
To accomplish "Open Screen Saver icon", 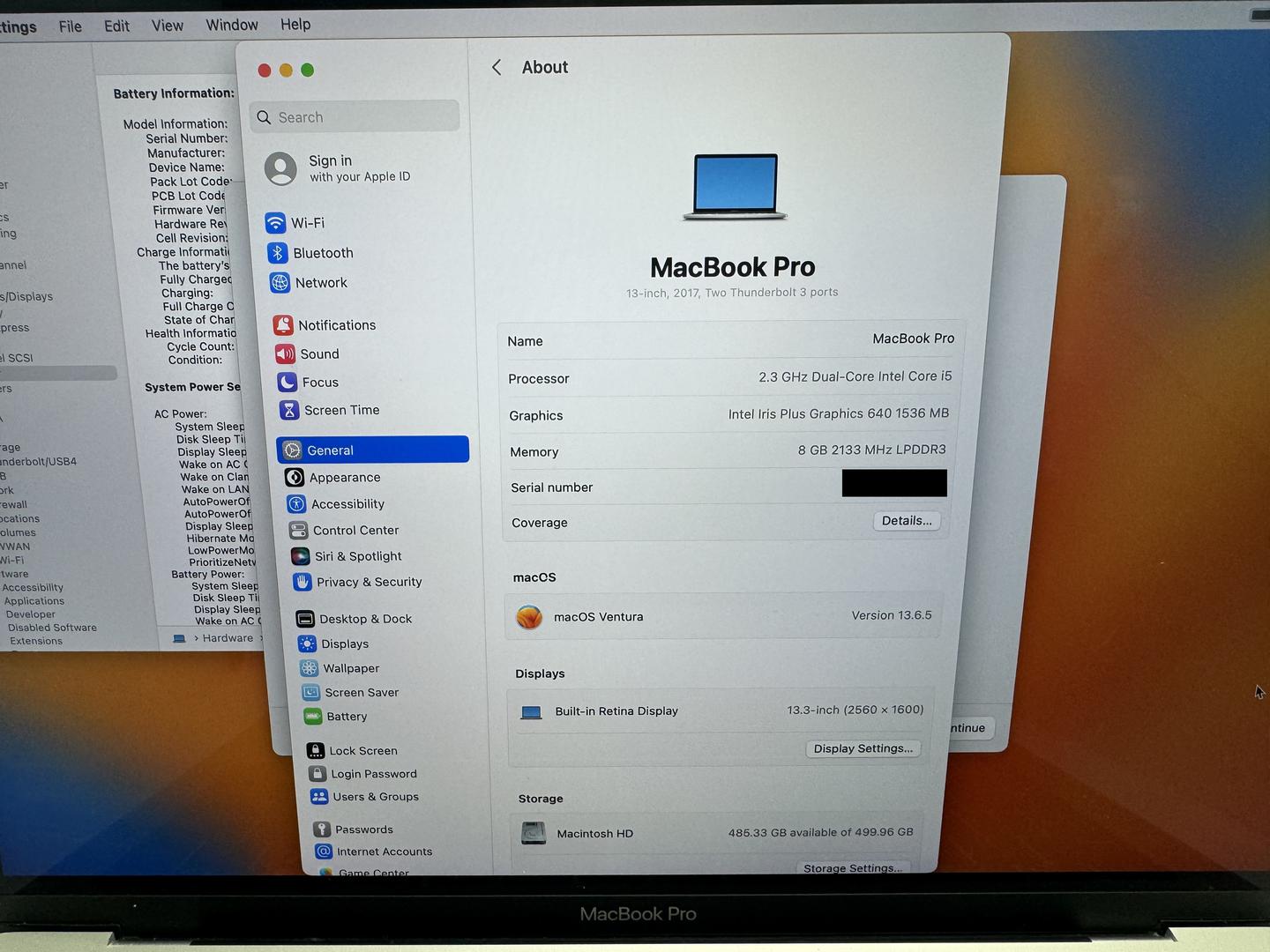I will pyautogui.click(x=310, y=693).
